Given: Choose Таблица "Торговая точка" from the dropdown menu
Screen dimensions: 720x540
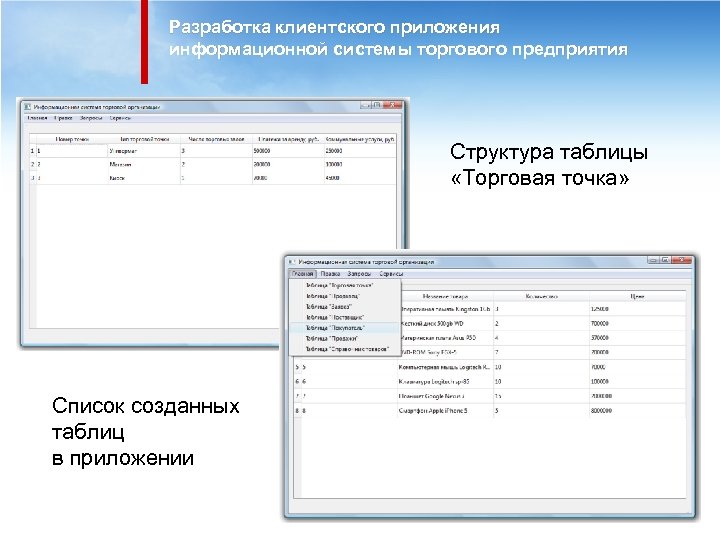Looking at the screenshot, I should (x=345, y=285).
